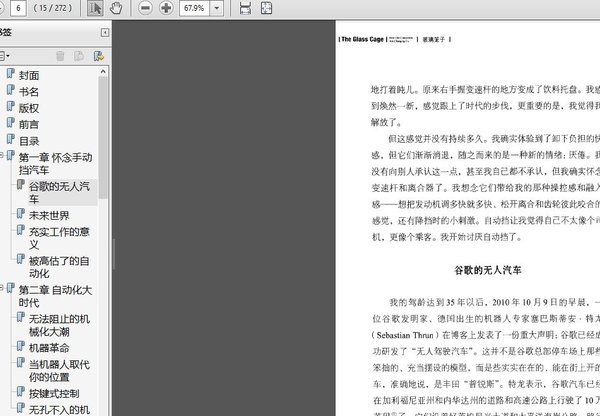Jump to the 目录 bookmark

[29, 141]
